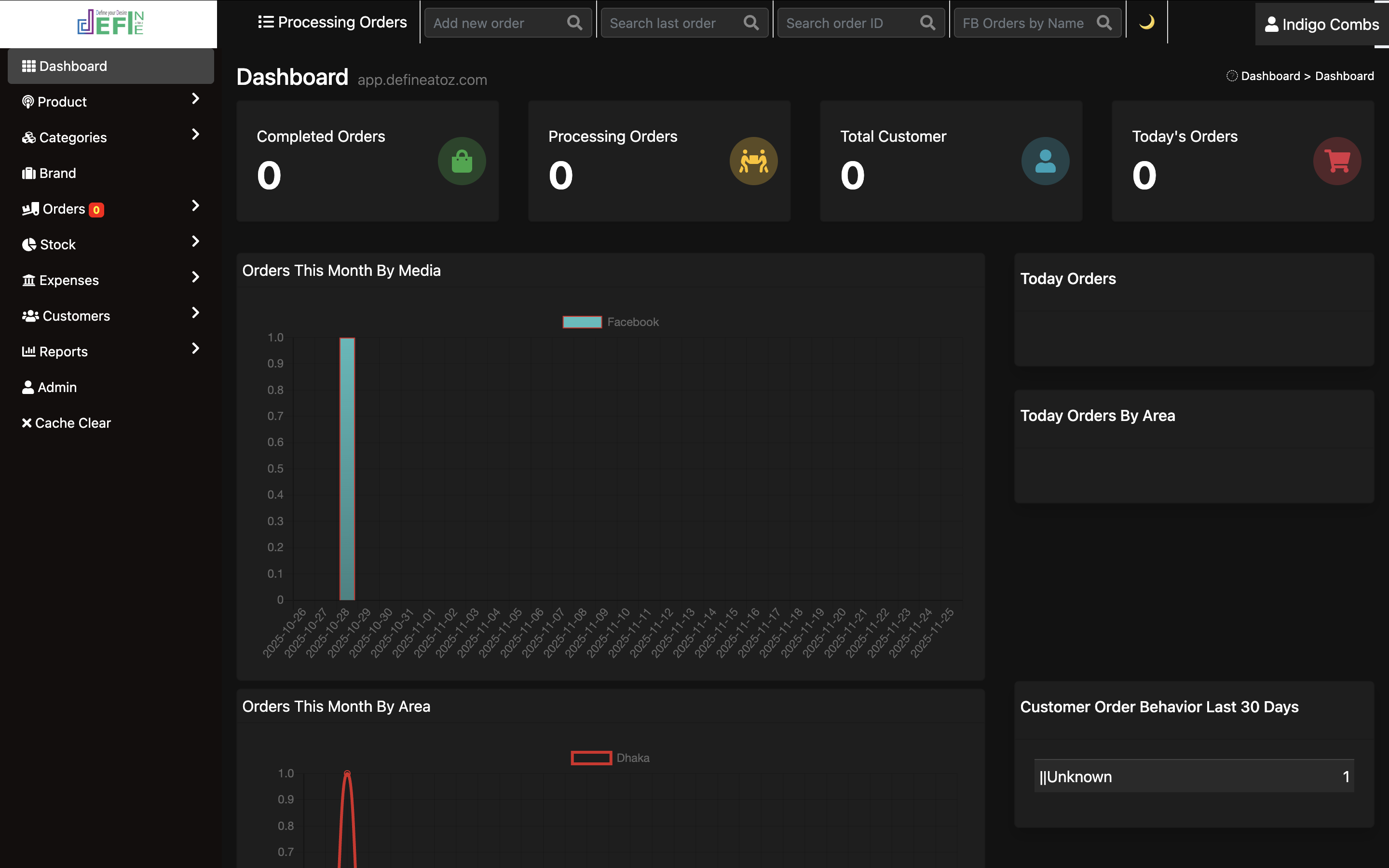Screen dimensions: 1389x868
Task: Toggle the Facebook series in the media chart
Action: pos(632,322)
